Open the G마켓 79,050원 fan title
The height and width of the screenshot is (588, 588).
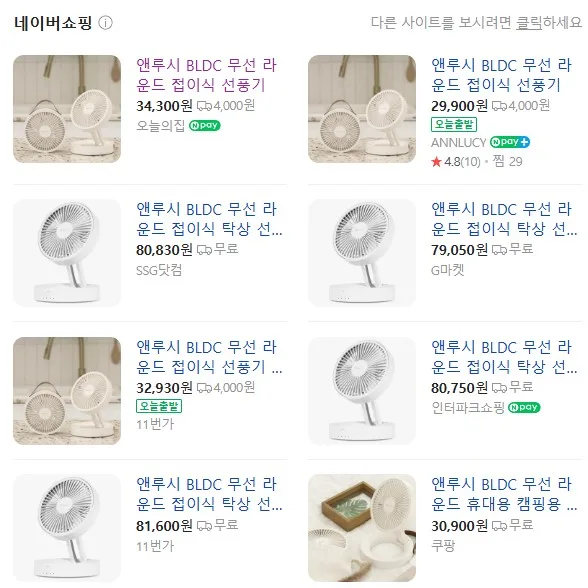[x=504, y=219]
